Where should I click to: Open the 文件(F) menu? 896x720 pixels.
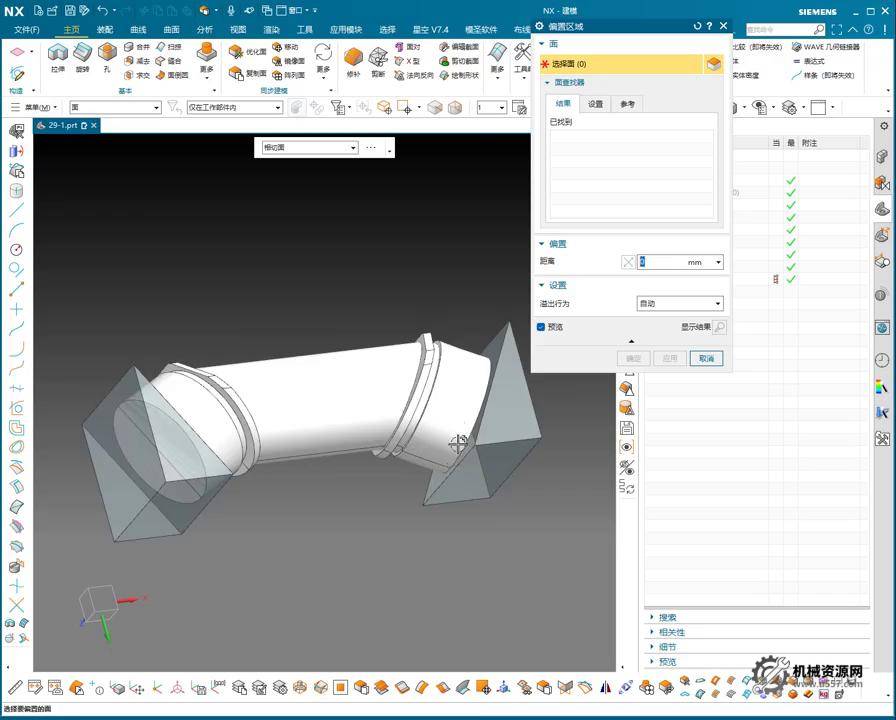(x=27, y=30)
